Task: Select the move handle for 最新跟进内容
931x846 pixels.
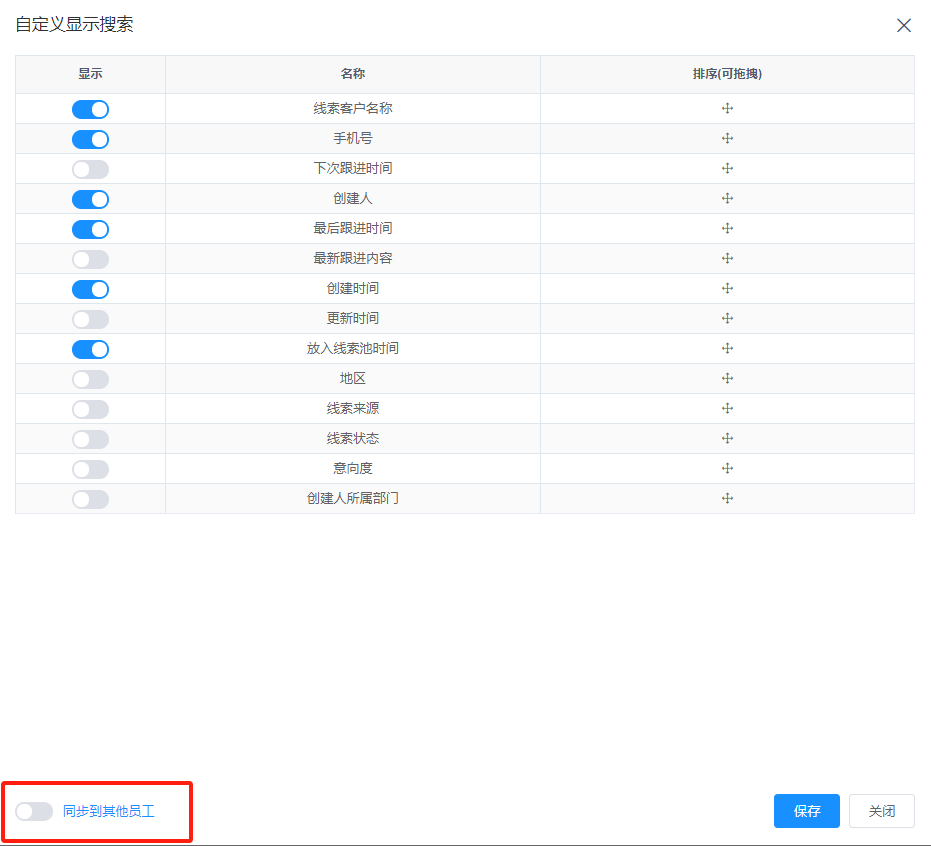Action: click(727, 259)
